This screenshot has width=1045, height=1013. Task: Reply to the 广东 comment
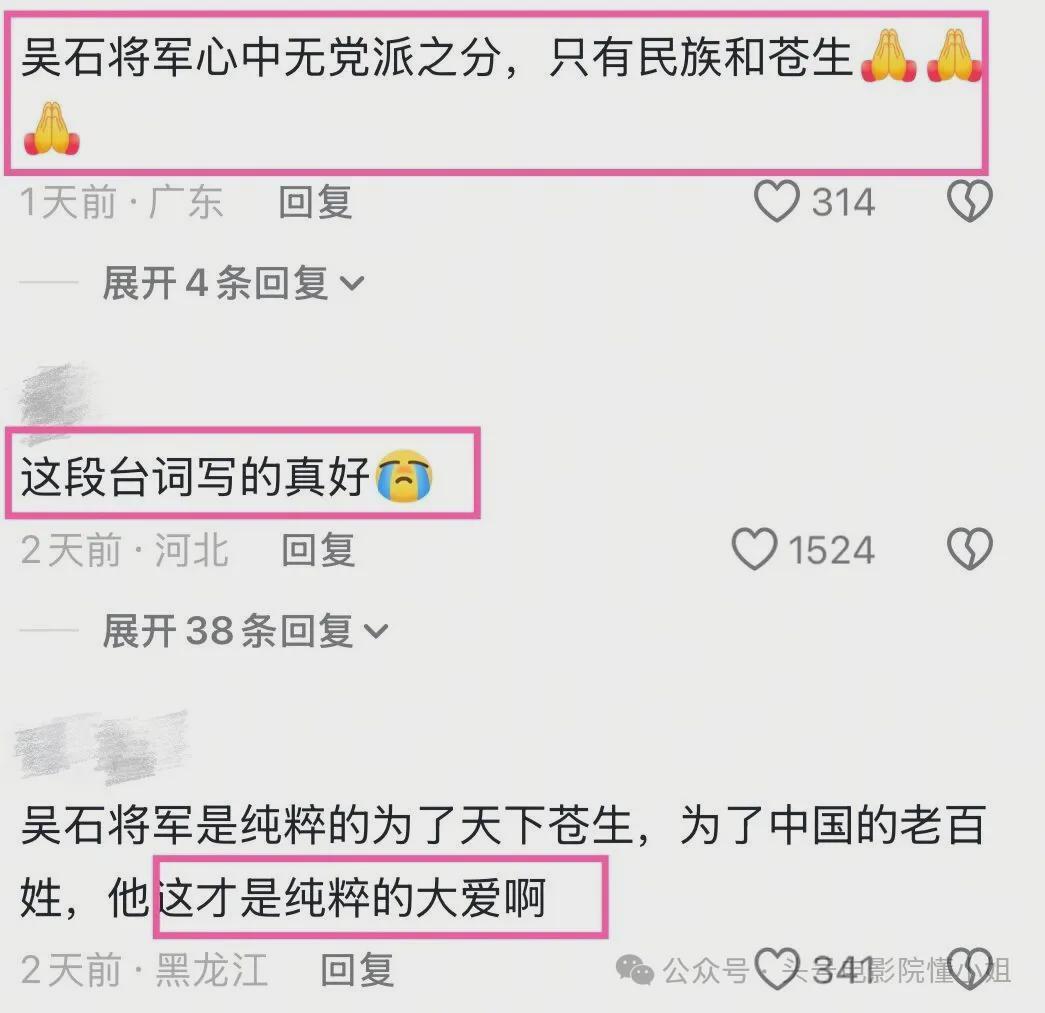coord(315,202)
